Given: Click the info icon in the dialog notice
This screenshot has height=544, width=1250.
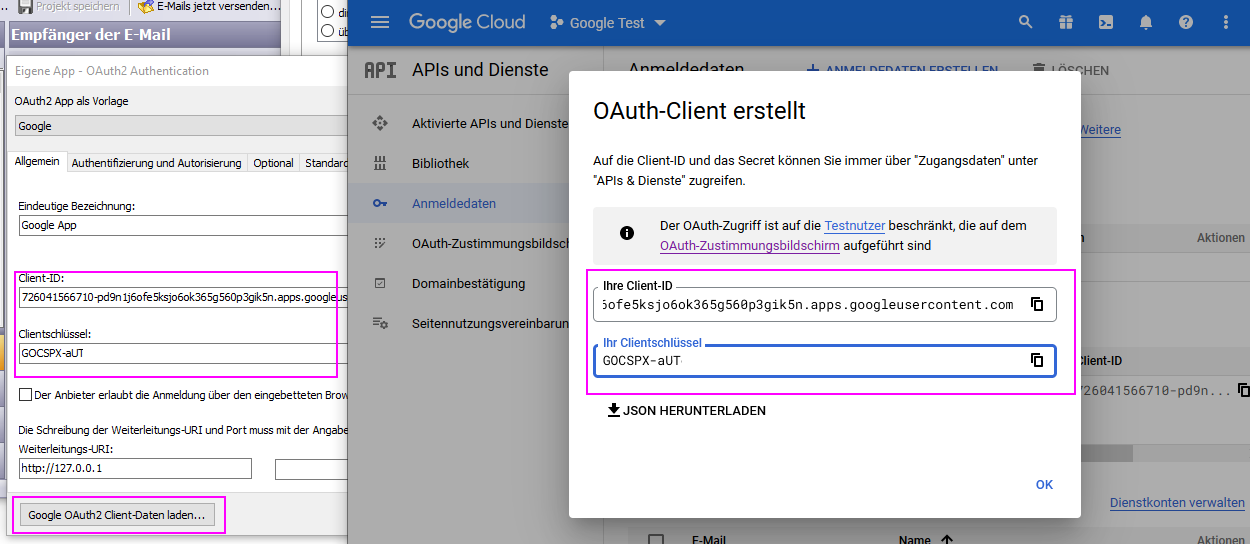Looking at the screenshot, I should point(627,233).
